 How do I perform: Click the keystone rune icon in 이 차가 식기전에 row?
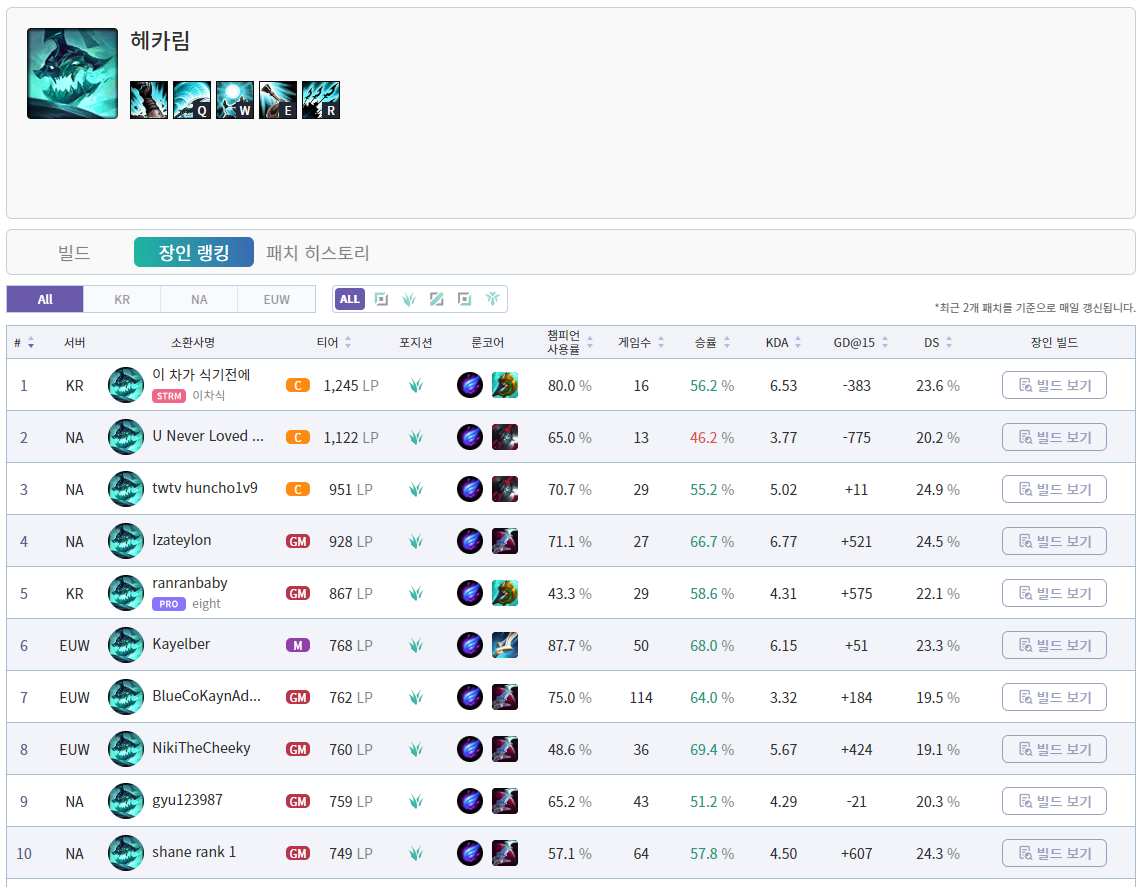[470, 385]
